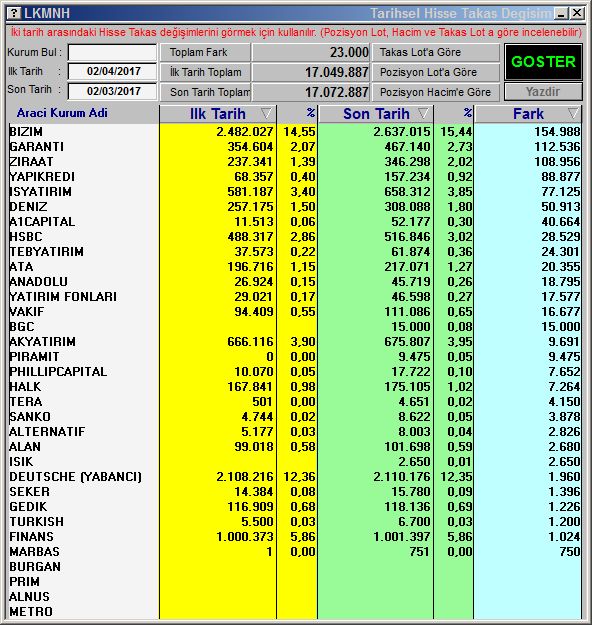Click the help question mark icon in title bar
Viewport: 592px width, 625px height.
(14, 13)
